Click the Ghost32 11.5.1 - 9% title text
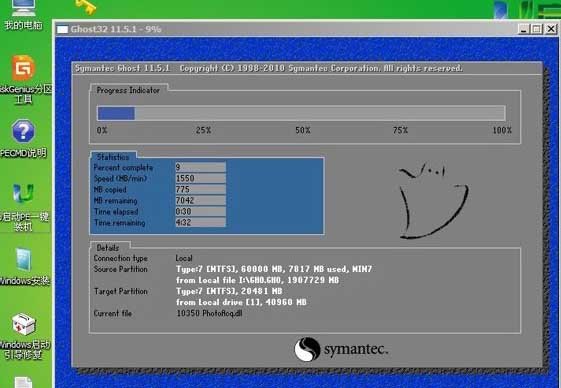Image resolution: width=561 pixels, height=388 pixels. (x=116, y=29)
